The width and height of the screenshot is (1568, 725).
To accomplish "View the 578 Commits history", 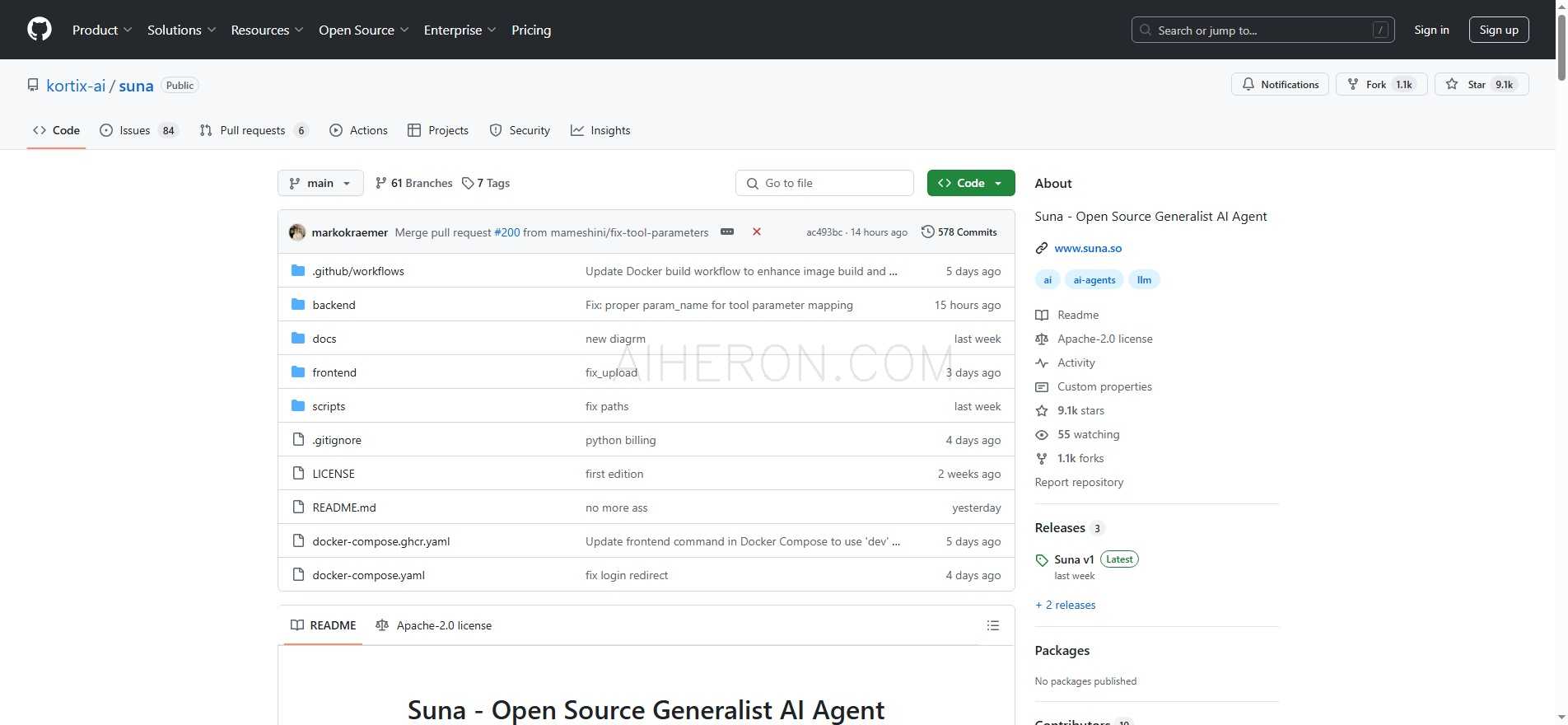I will coord(959,232).
